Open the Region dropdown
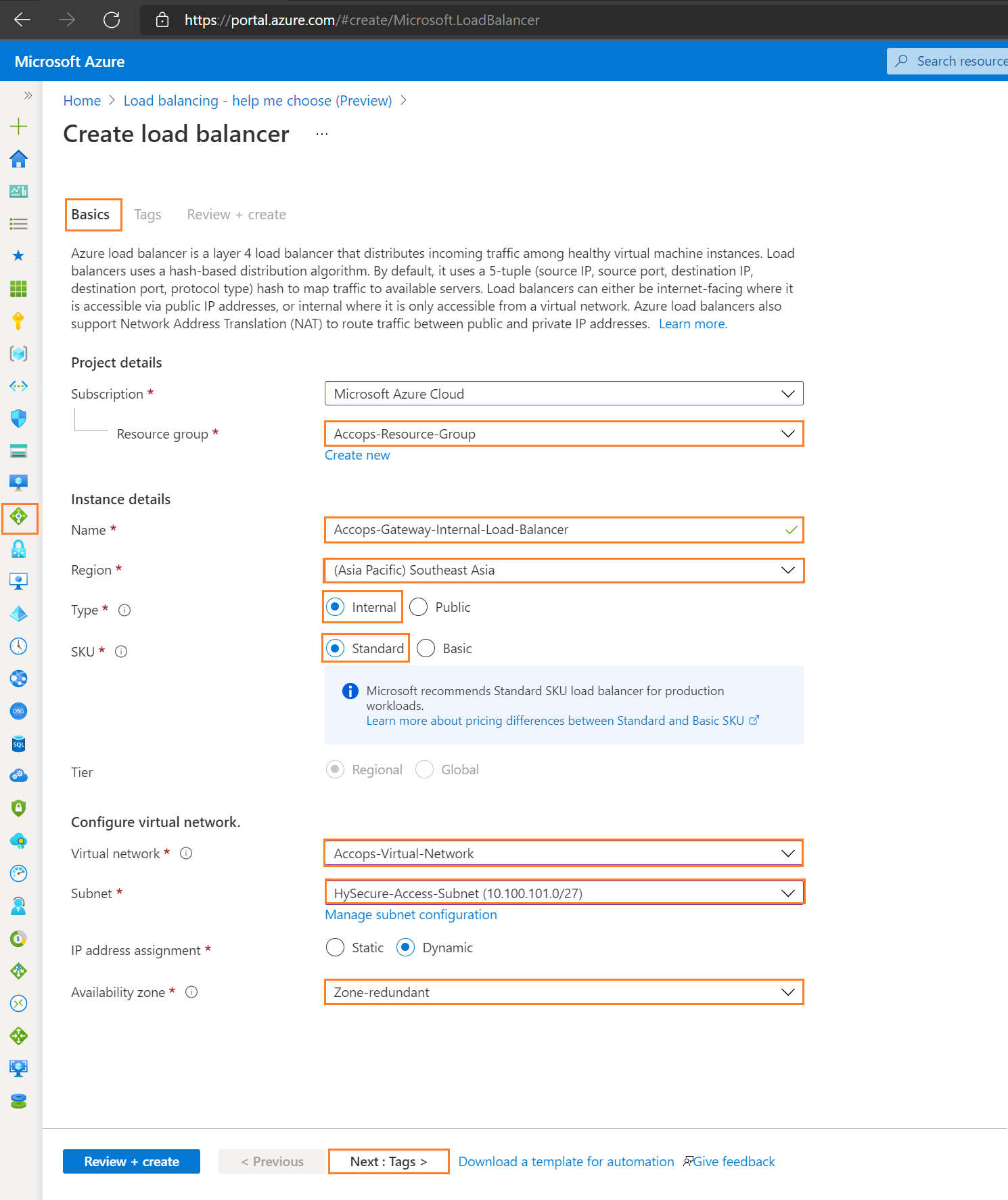This screenshot has width=1008, height=1200. pyautogui.click(x=564, y=570)
